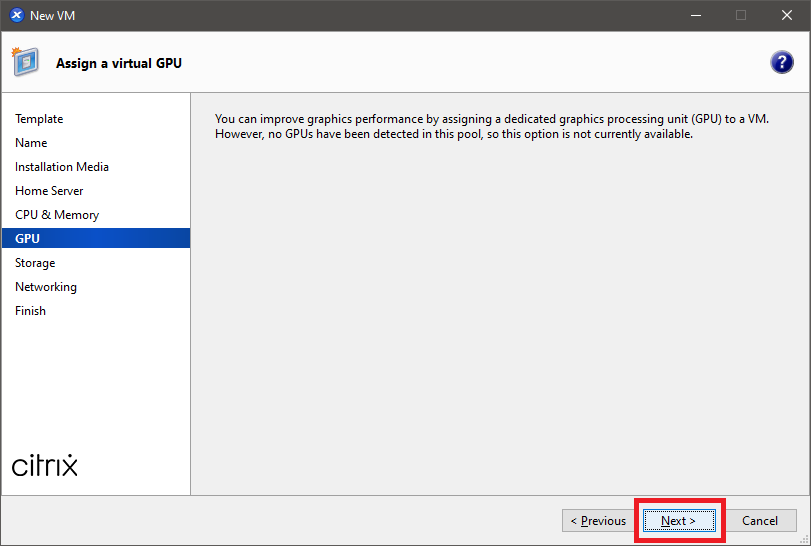Click the GPU availability description text
Image resolution: width=811 pixels, height=546 pixels.
491,126
